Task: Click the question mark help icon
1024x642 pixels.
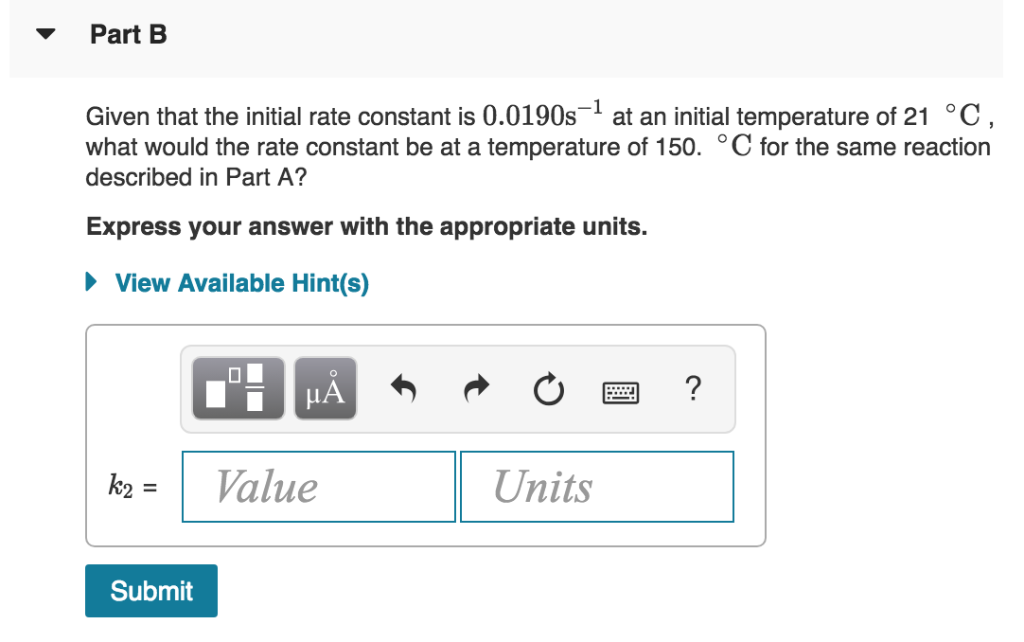Action: click(693, 390)
